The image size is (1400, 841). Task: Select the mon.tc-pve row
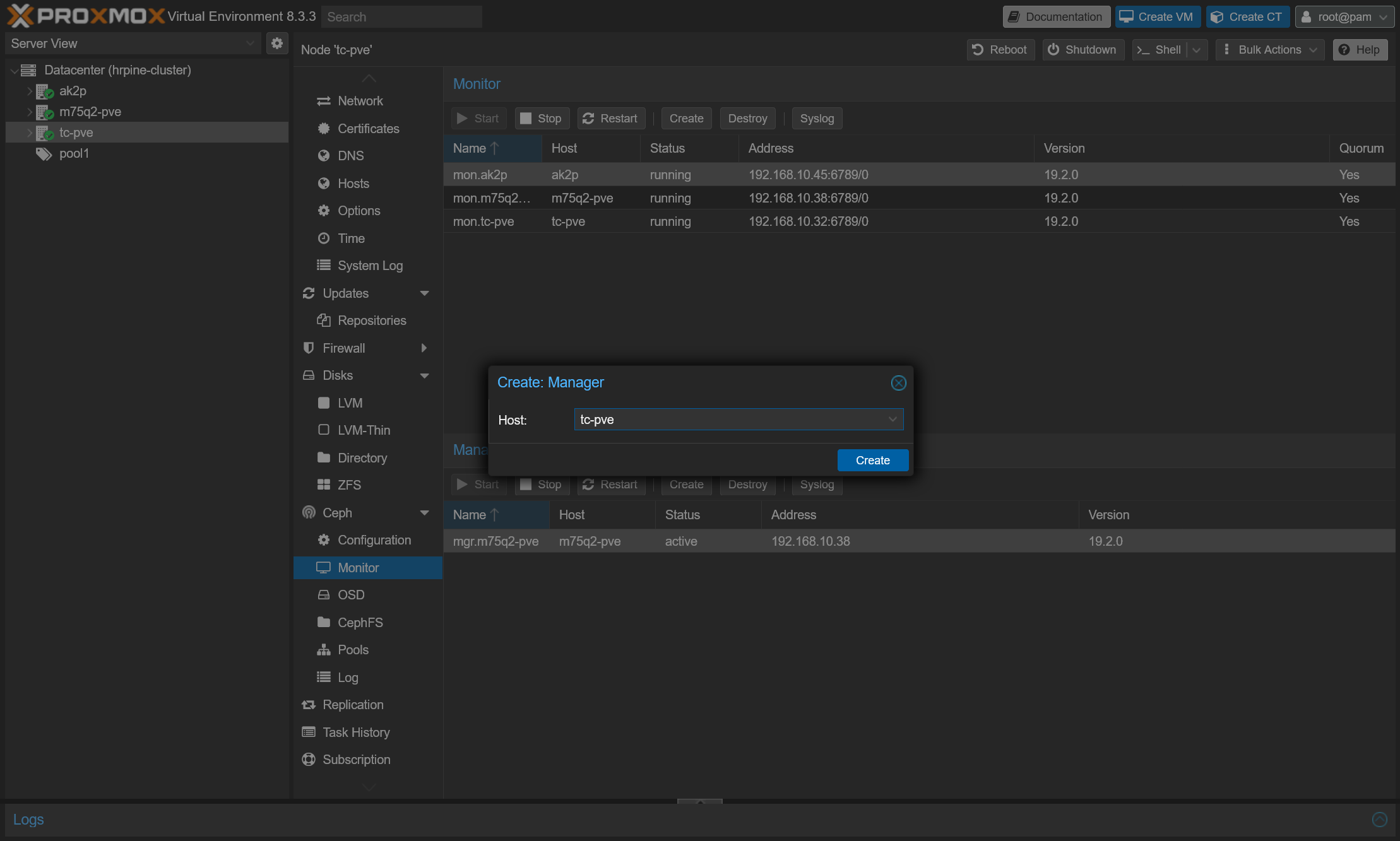[x=919, y=221]
